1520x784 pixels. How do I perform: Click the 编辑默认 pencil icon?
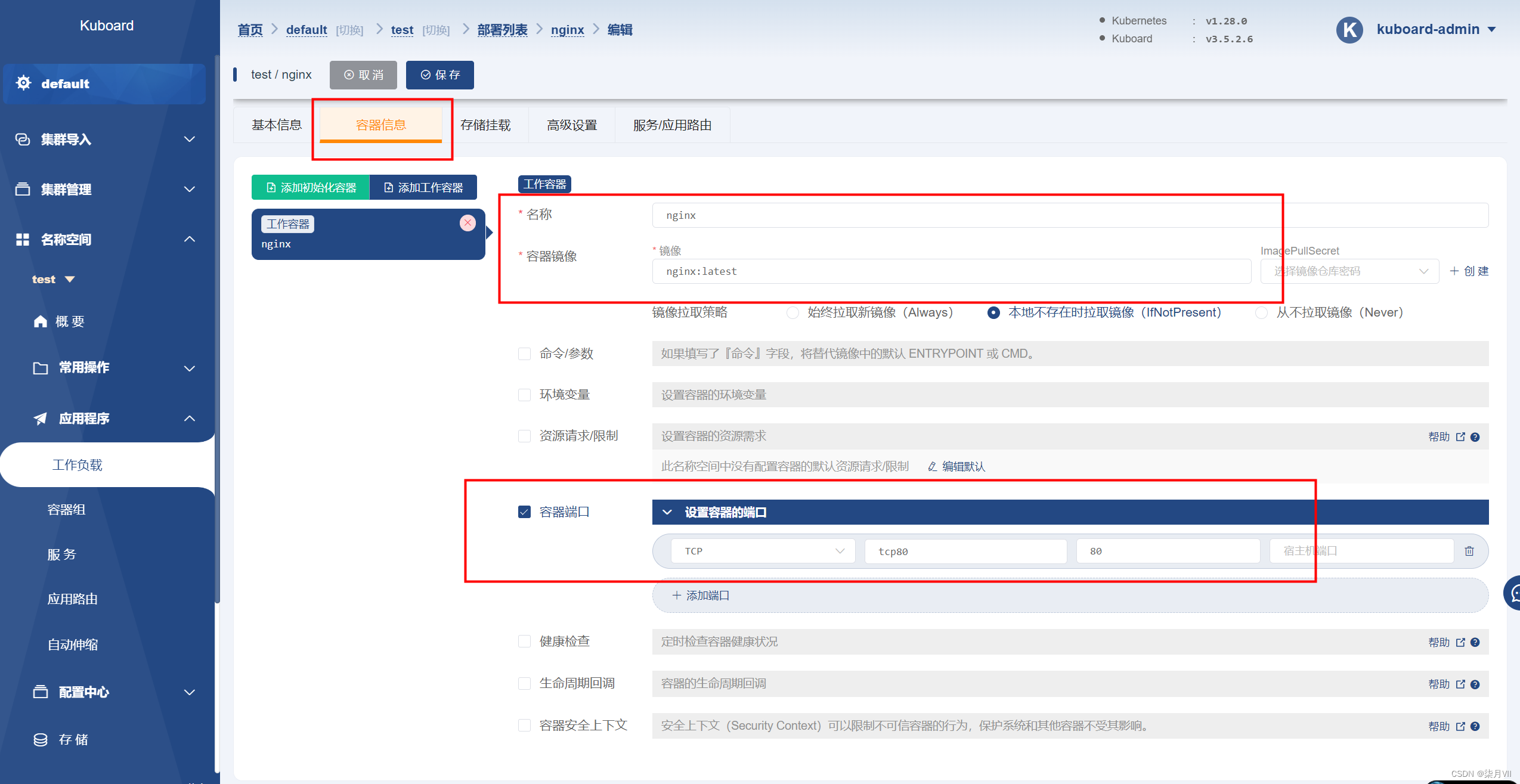pyautogui.click(x=932, y=467)
